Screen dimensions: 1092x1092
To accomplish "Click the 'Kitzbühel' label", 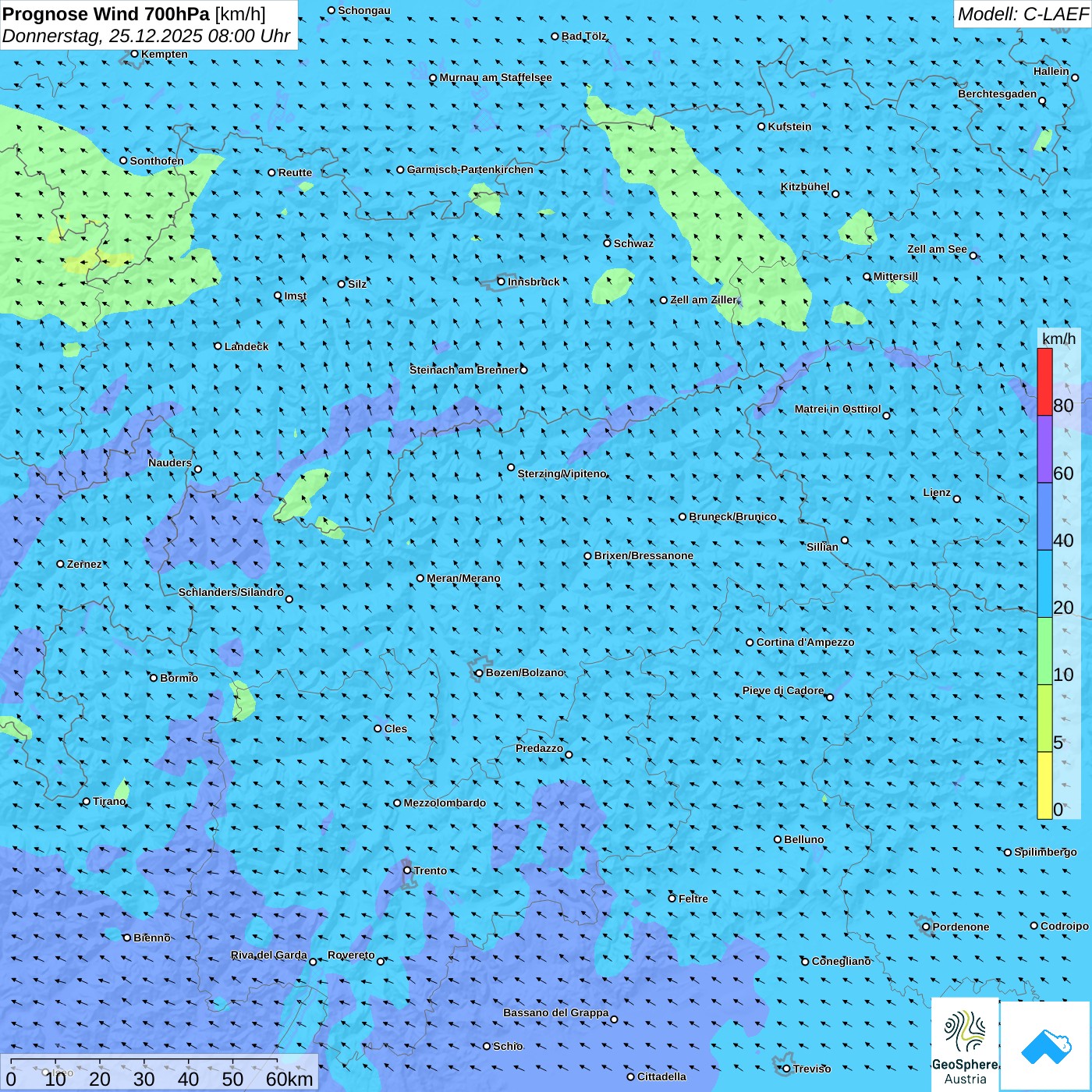I will [x=805, y=186].
